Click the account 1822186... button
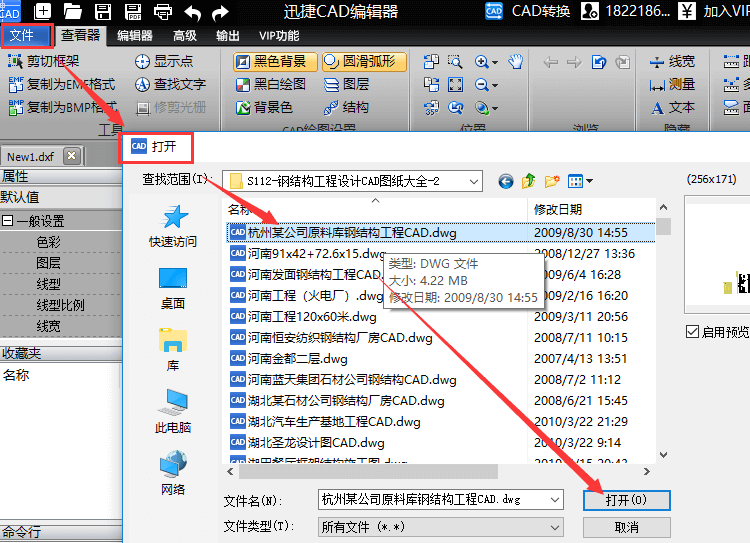This screenshot has height=543, width=750. [626, 11]
